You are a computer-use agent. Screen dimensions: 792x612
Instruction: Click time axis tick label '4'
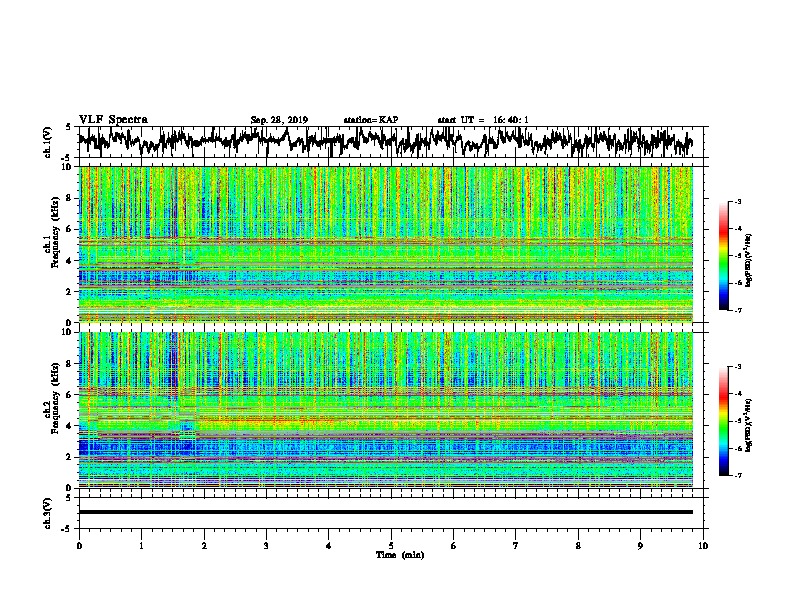click(x=329, y=546)
